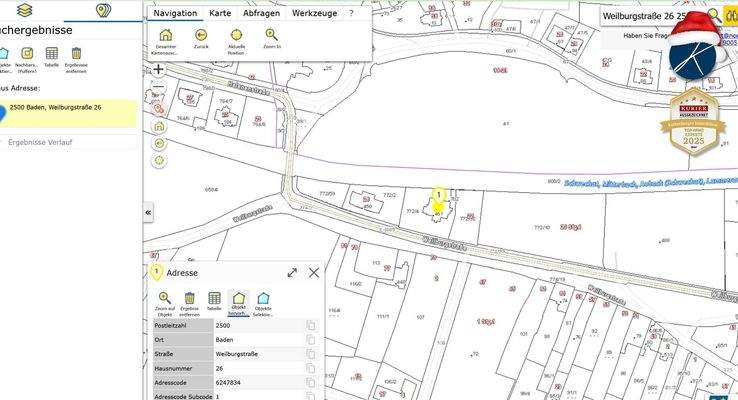Open the layers stack panel icon

(x=25, y=11)
